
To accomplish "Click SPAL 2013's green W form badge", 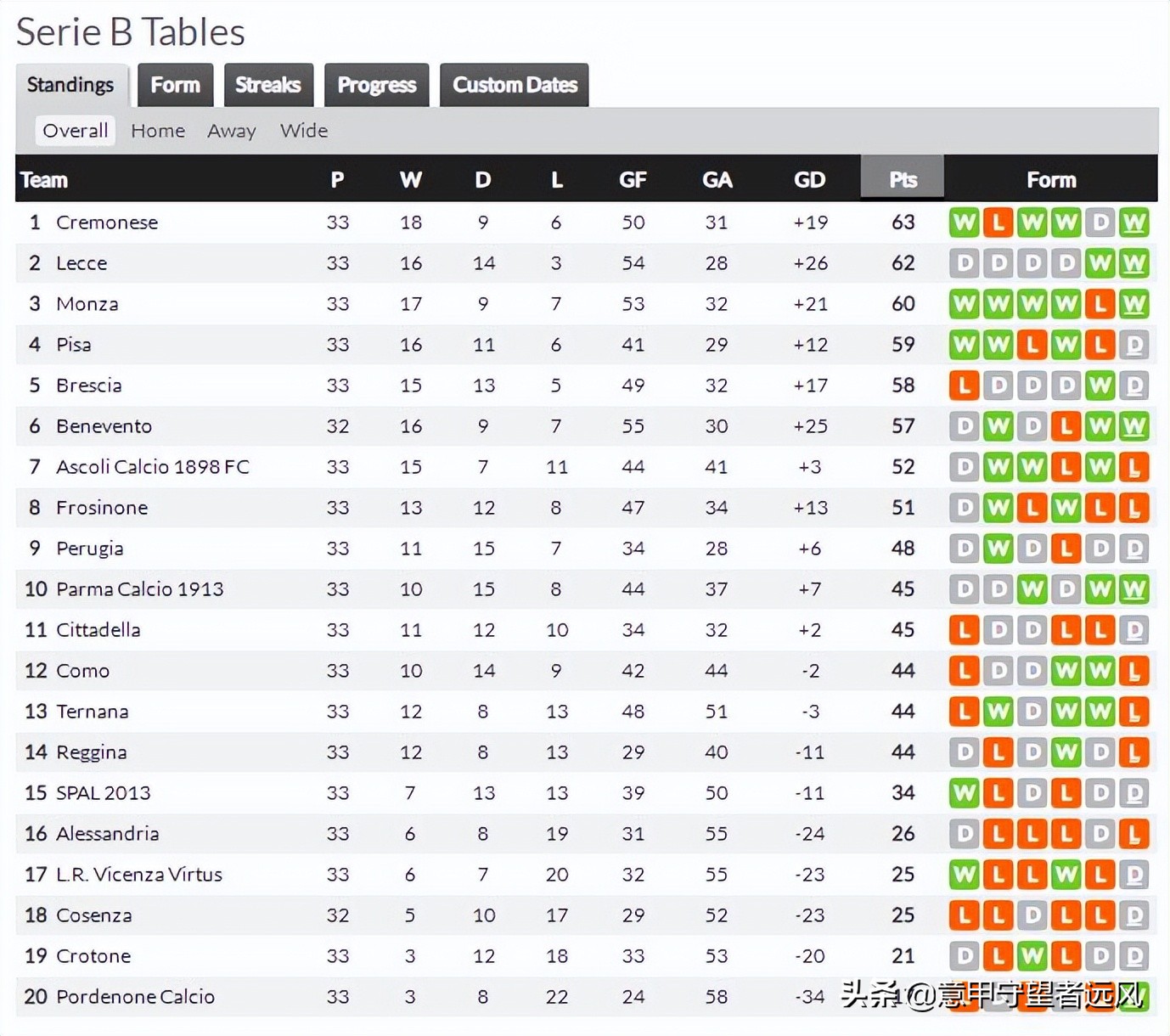I will pos(964,793).
